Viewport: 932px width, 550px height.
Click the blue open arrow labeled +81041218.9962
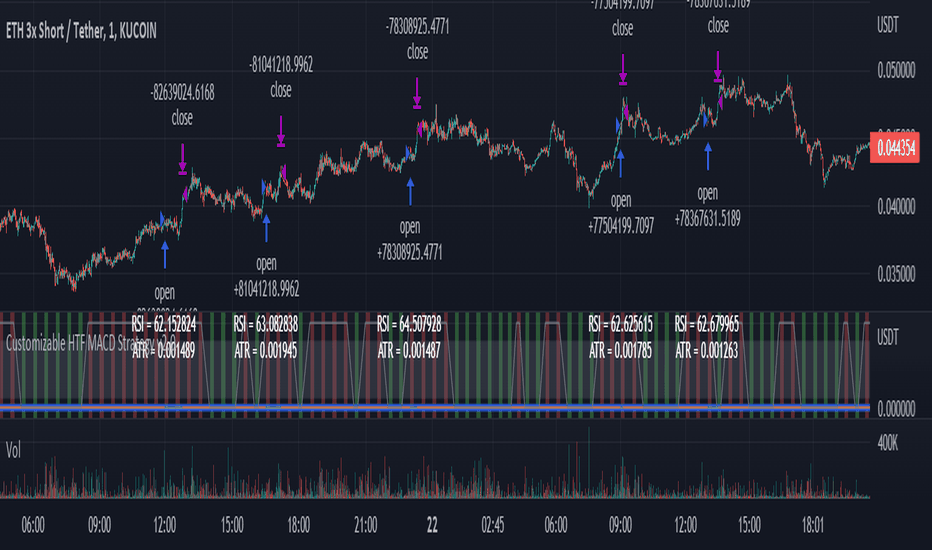coord(266,228)
